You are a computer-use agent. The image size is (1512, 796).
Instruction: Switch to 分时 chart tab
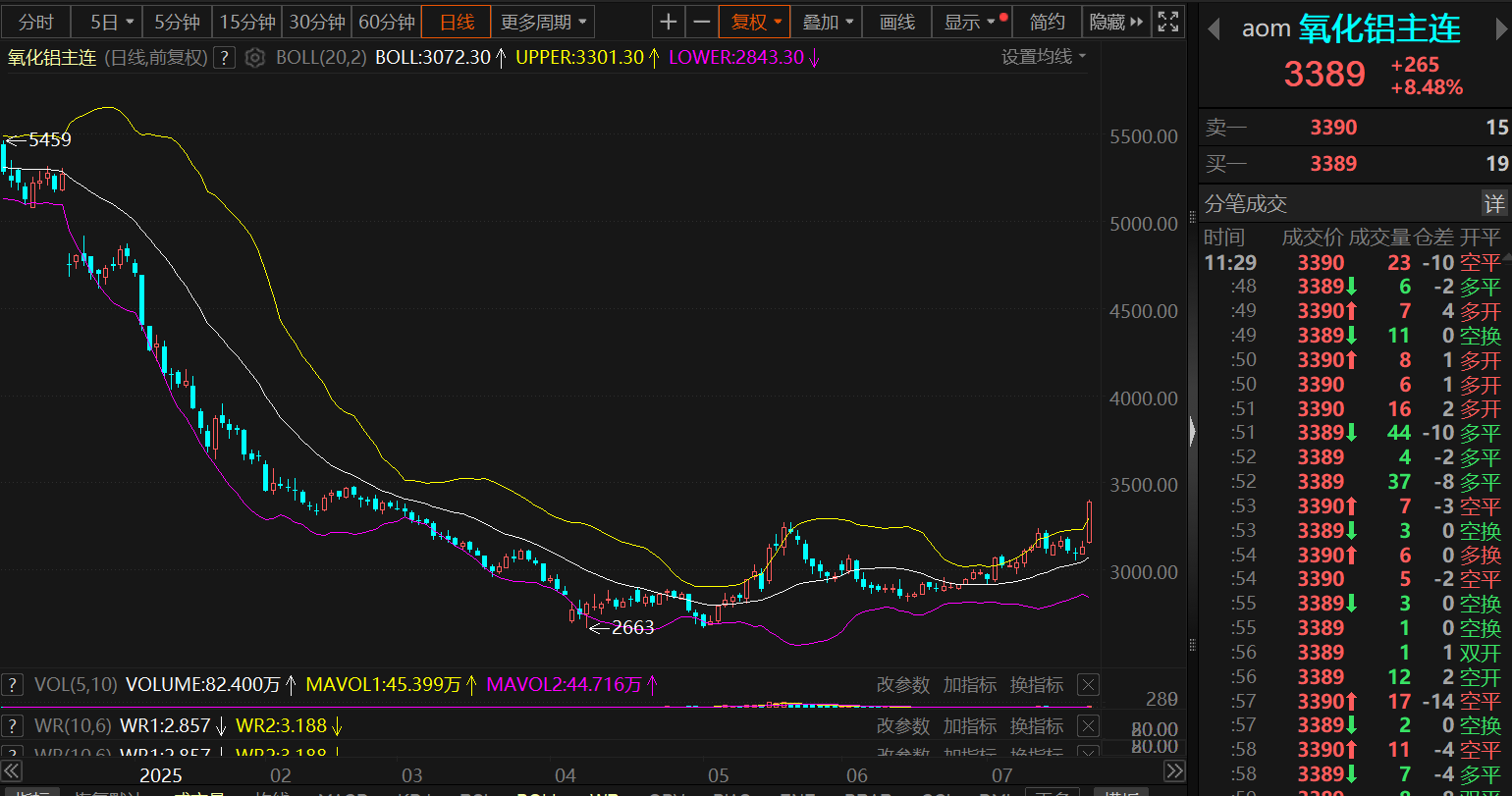tap(36, 22)
